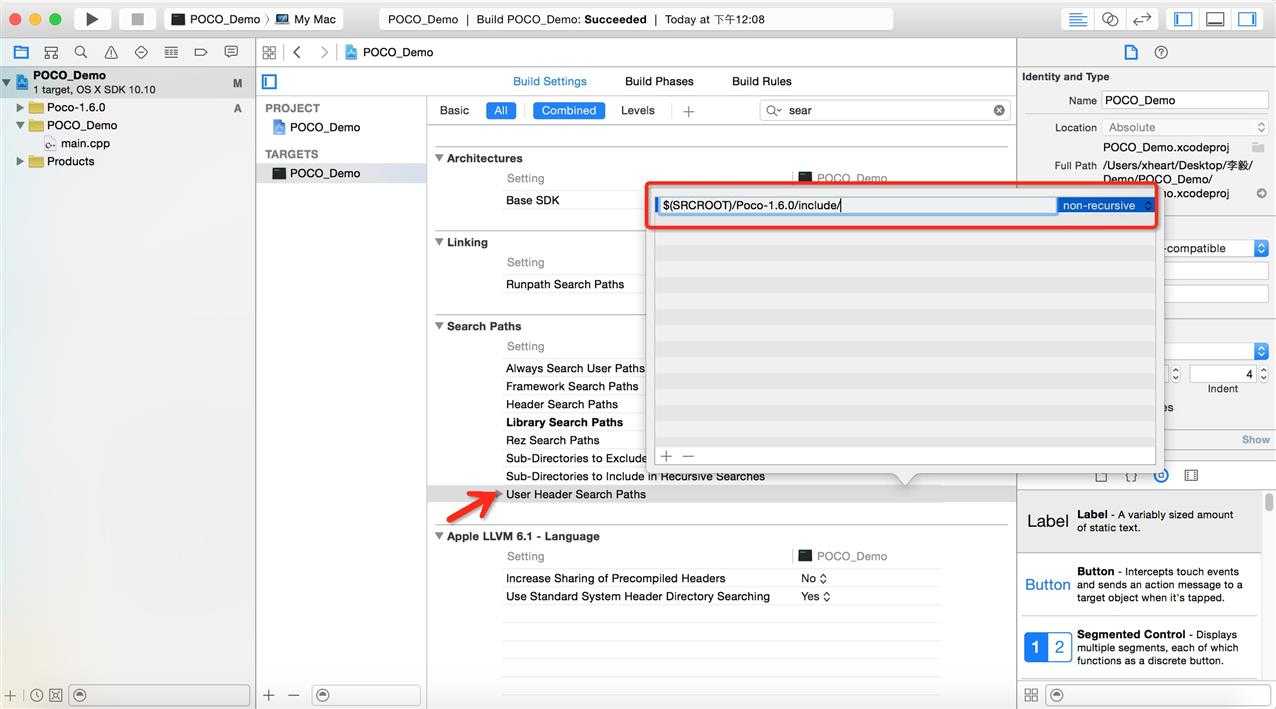Image resolution: width=1276 pixels, height=709 pixels.
Task: Open the Build Rules tab
Action: pos(762,81)
